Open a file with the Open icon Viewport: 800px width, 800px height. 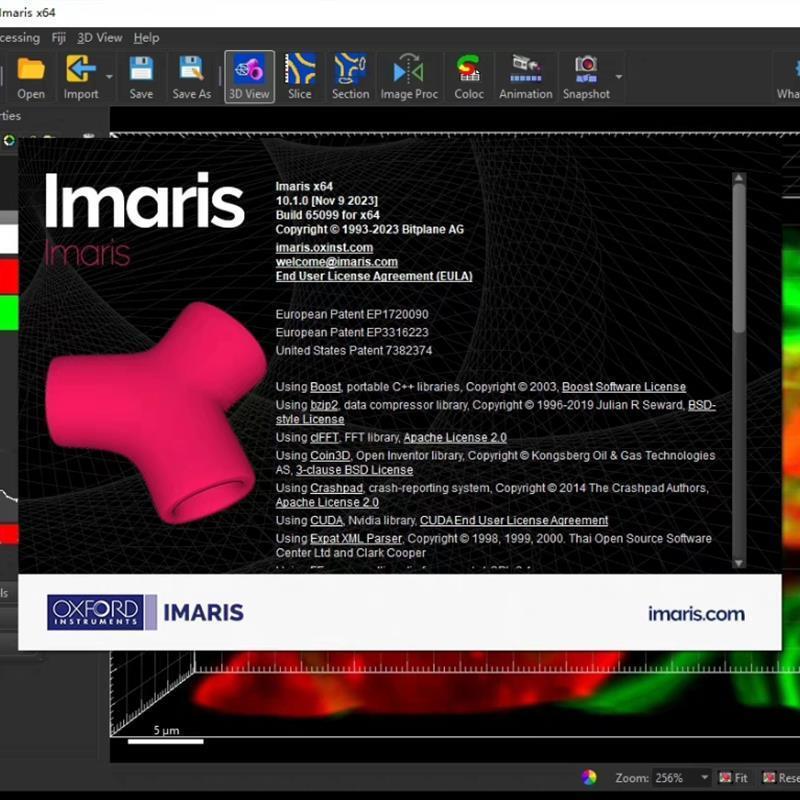31,78
